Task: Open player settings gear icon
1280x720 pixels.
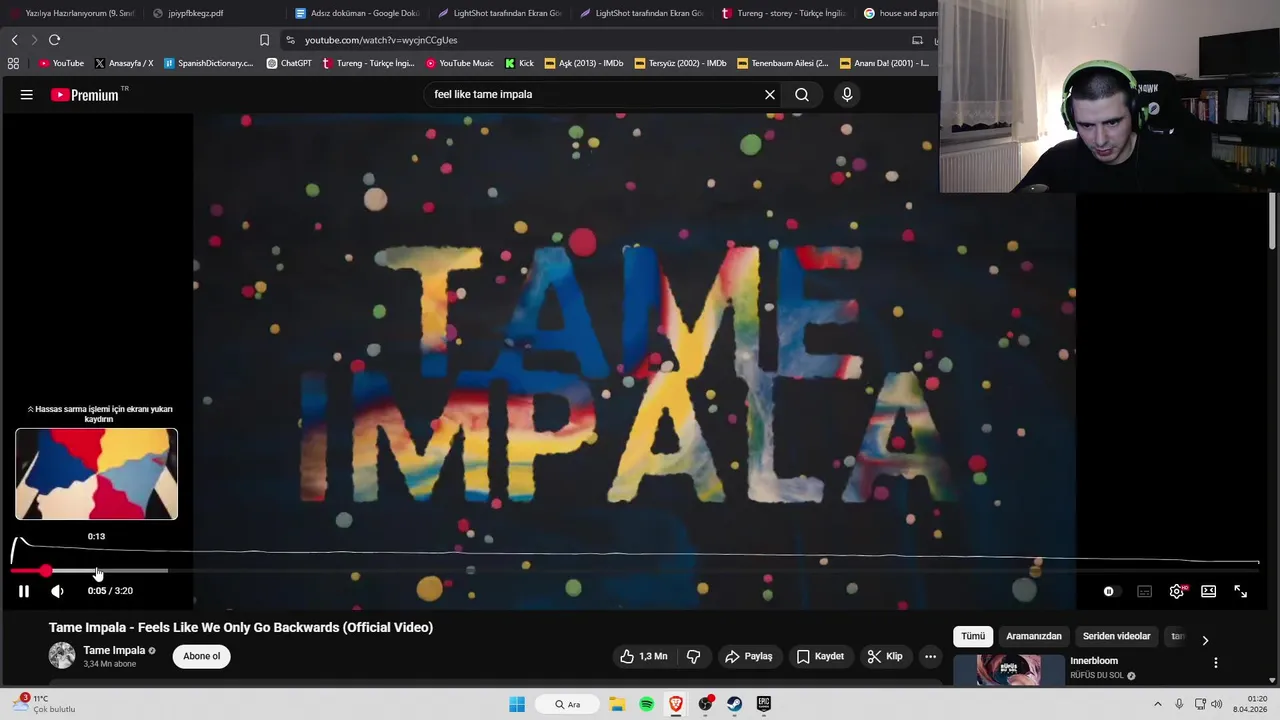Action: (x=1177, y=592)
